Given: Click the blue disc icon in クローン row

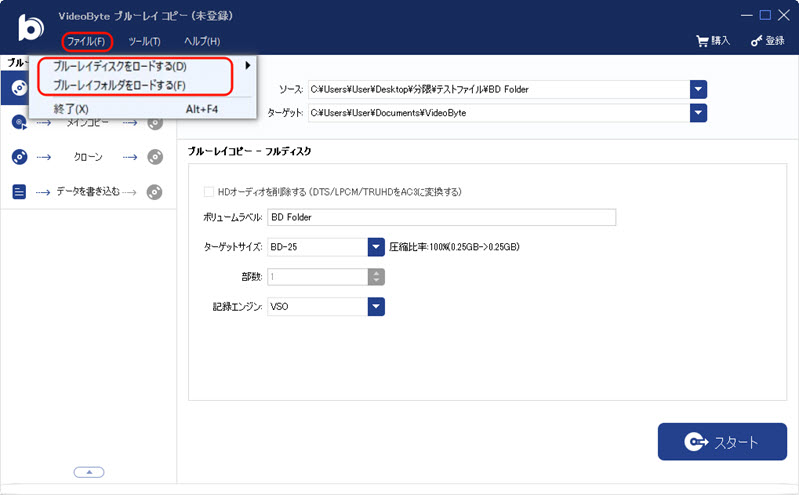Looking at the screenshot, I should pyautogui.click(x=19, y=157).
